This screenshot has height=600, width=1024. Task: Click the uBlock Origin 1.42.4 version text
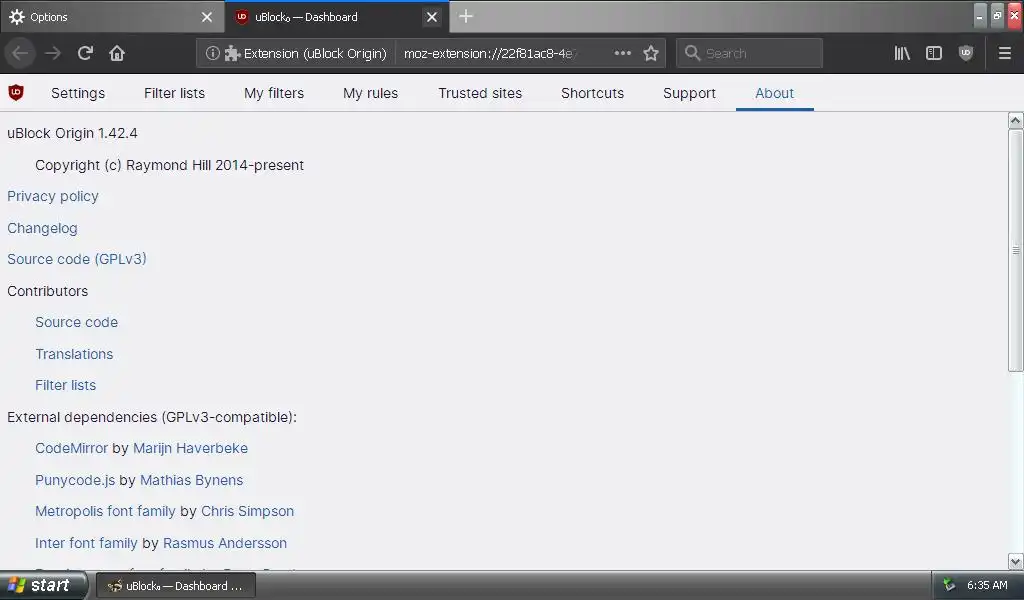pos(72,133)
